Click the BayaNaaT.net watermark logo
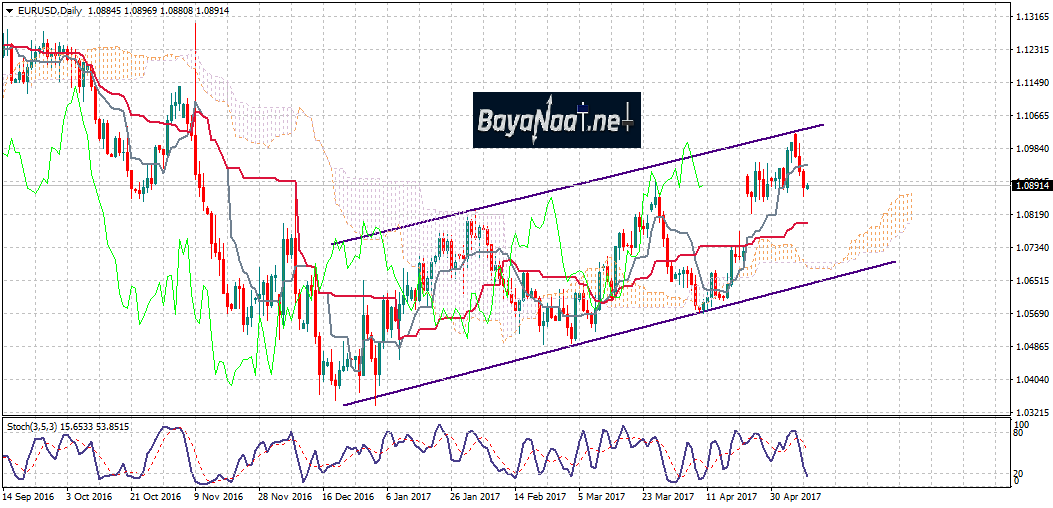This screenshot has height=508, width=1053. (556, 121)
